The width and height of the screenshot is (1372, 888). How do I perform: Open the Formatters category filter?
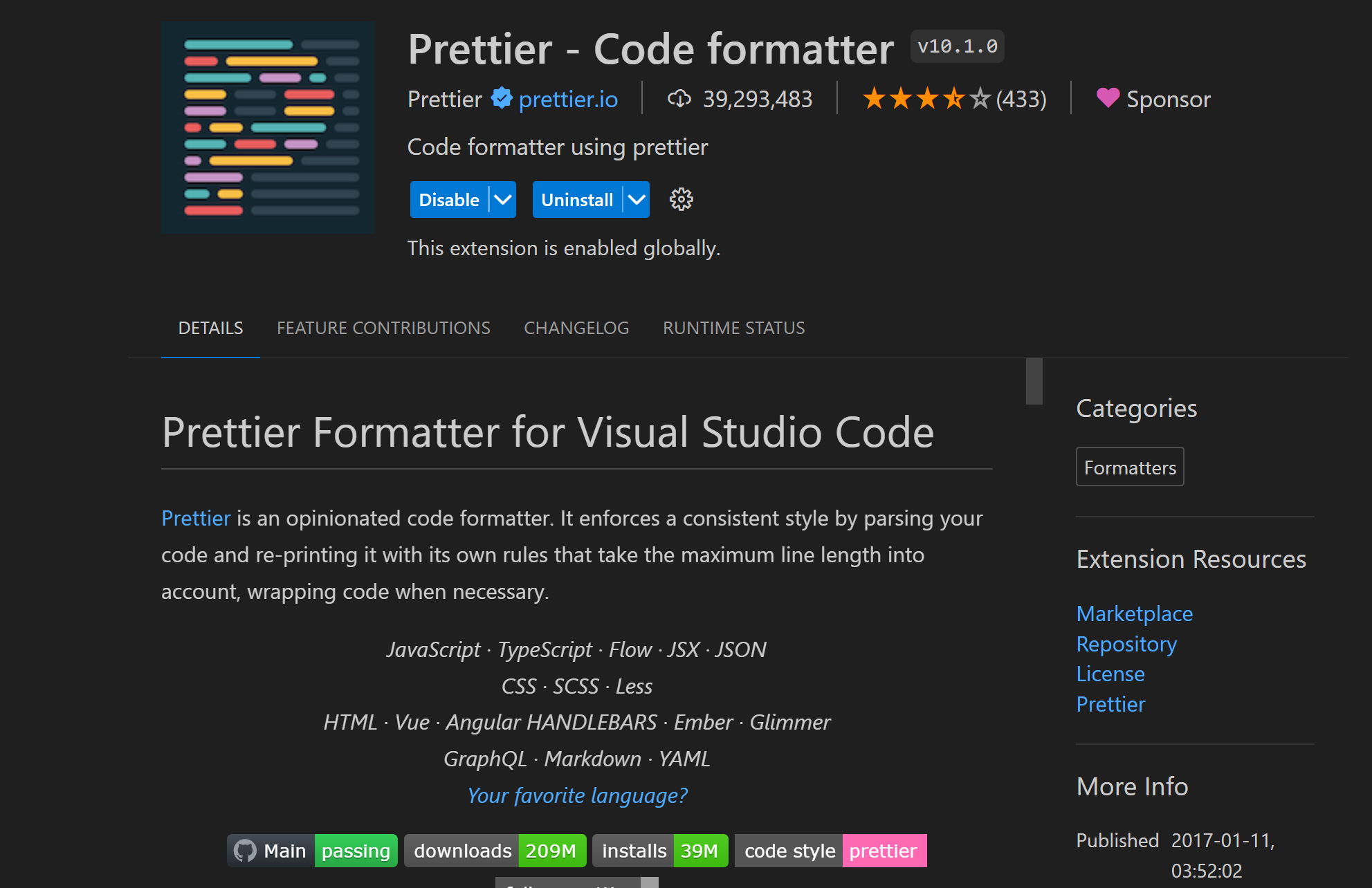pos(1129,466)
